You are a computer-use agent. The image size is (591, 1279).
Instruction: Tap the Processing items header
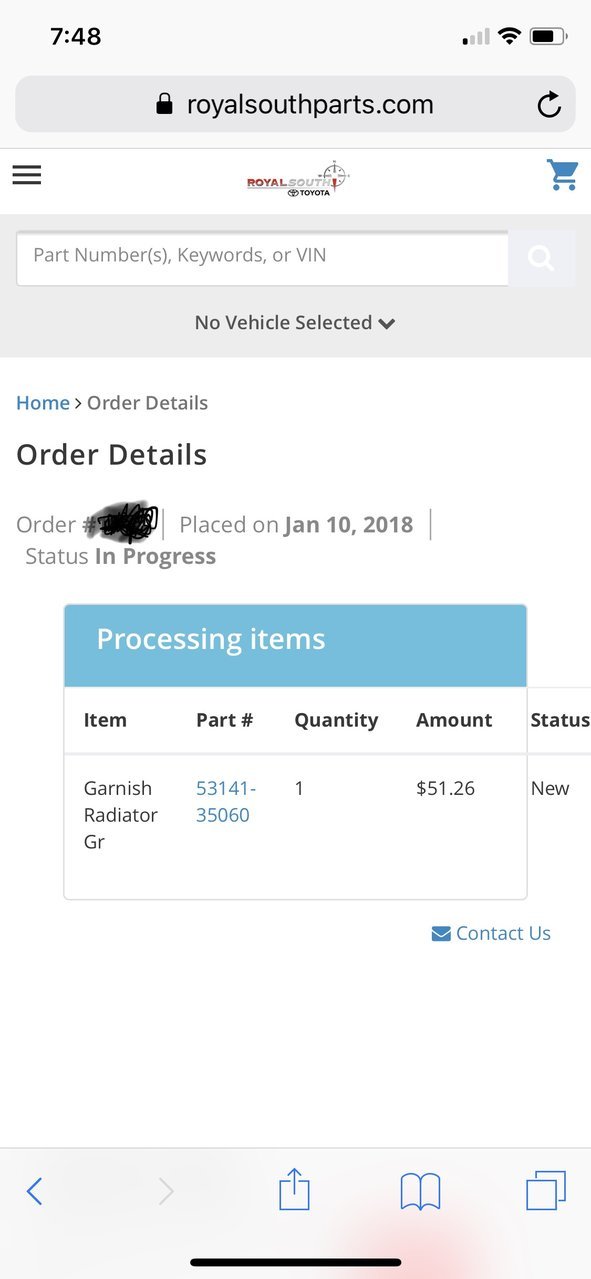295,645
